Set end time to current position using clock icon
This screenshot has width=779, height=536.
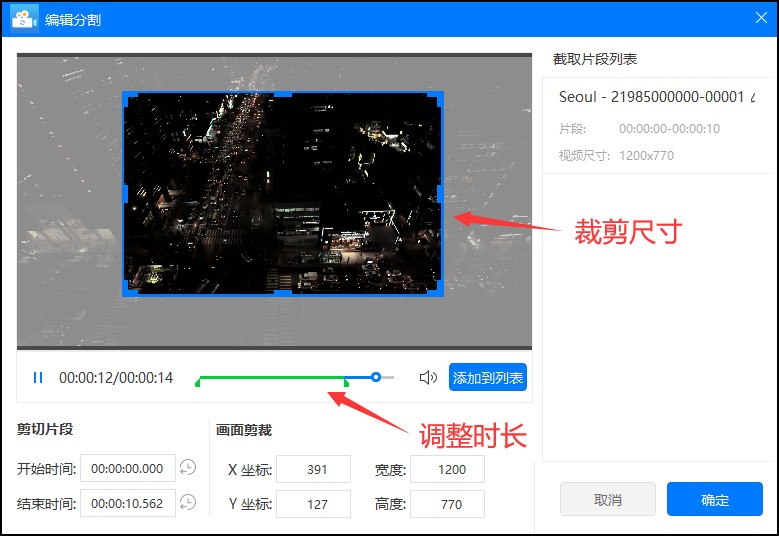tap(188, 502)
